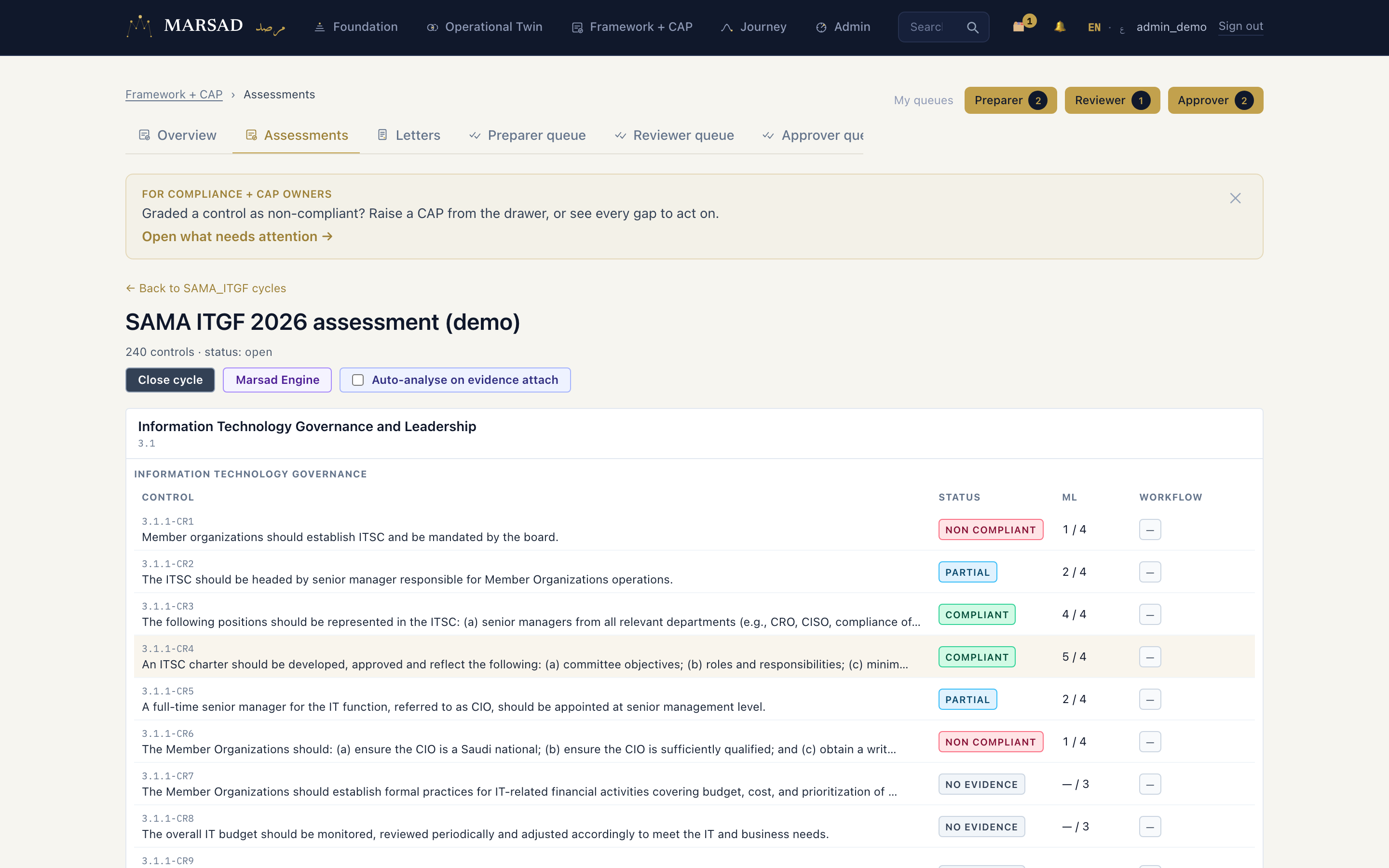Click the search magnifier icon
1389x868 pixels.
pos(972,27)
